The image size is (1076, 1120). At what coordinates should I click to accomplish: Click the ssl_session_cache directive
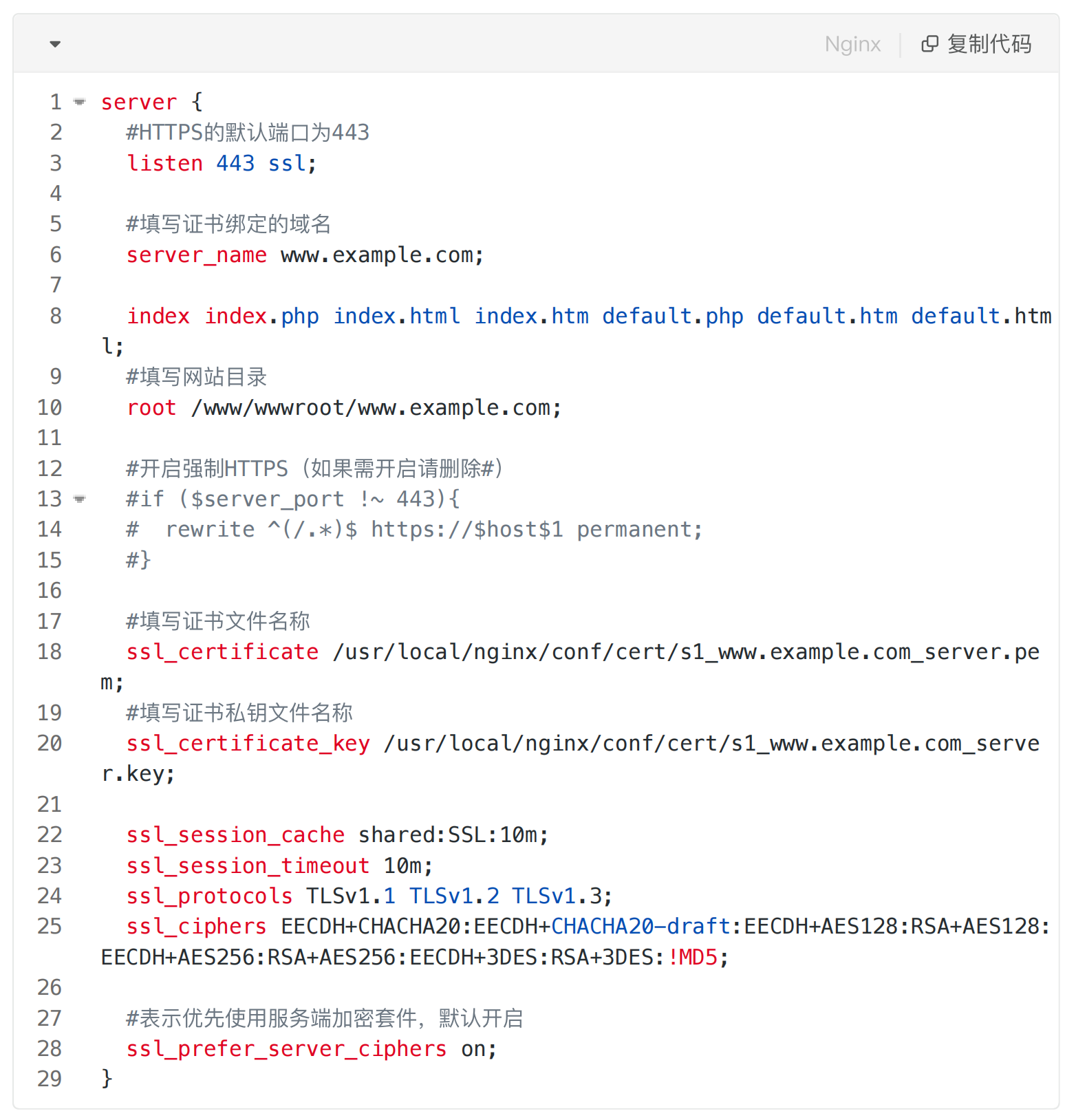click(x=235, y=835)
